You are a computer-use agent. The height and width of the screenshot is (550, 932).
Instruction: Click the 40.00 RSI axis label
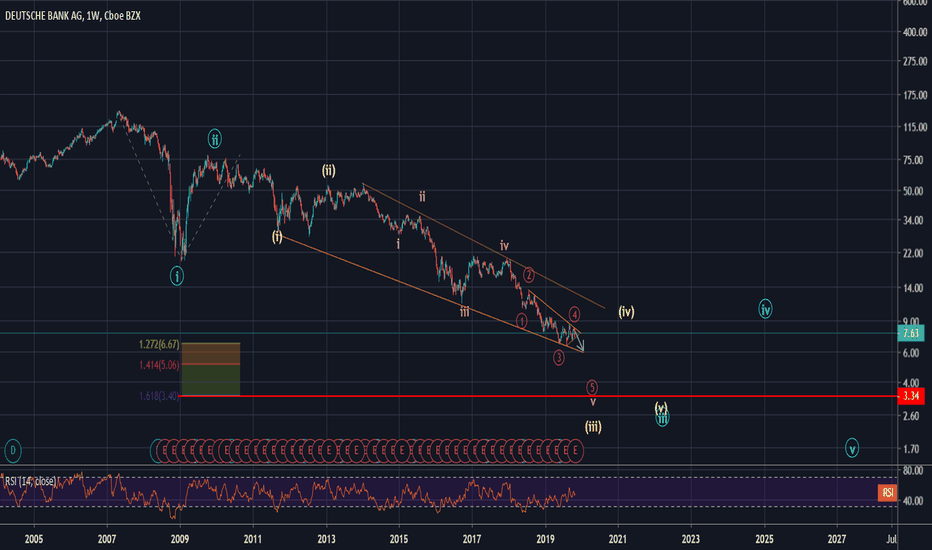(x=912, y=501)
